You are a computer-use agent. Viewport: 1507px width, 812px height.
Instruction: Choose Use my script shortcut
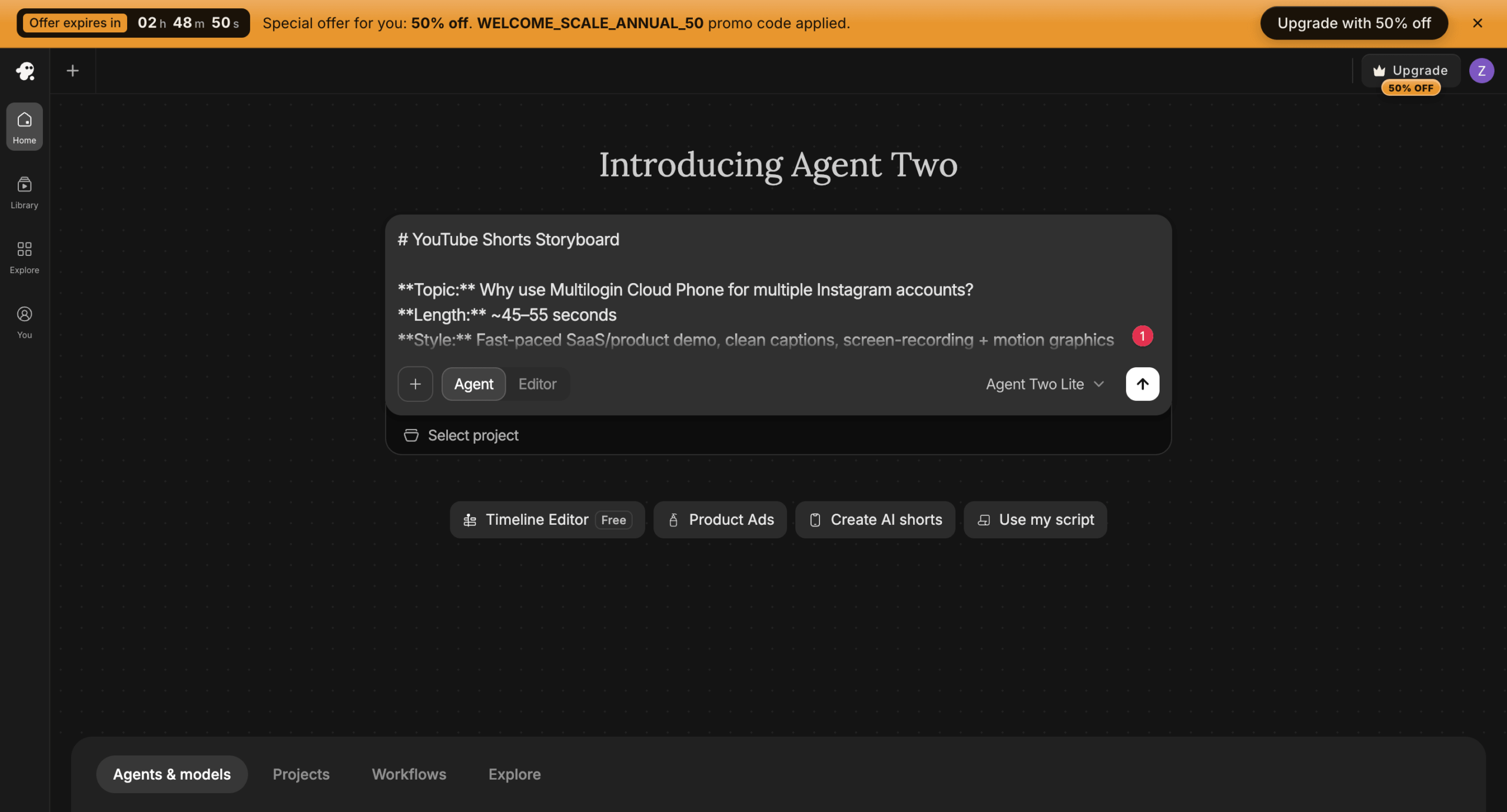click(1035, 520)
